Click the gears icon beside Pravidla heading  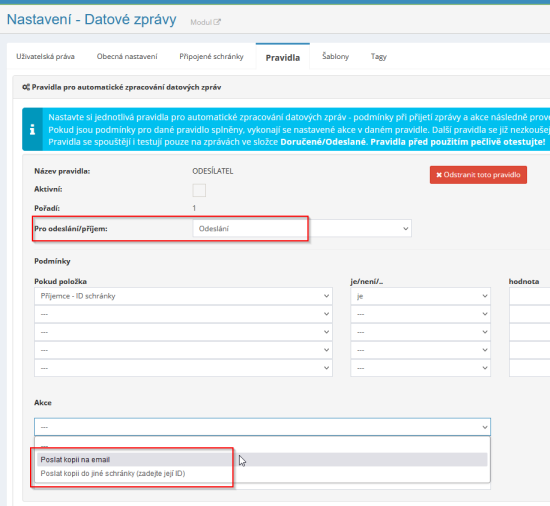pyautogui.click(x=26, y=87)
